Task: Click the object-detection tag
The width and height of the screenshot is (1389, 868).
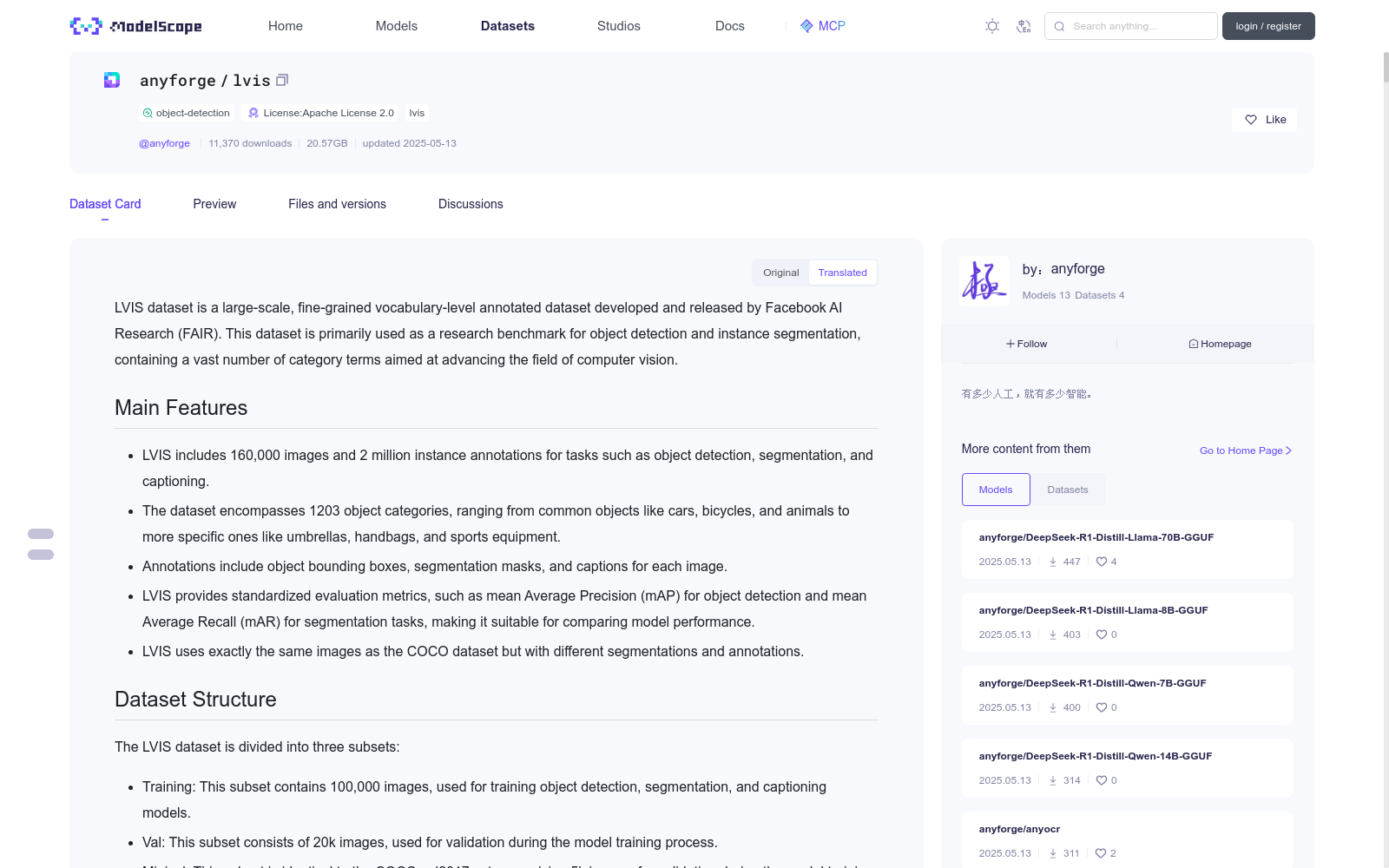Action: [187, 113]
